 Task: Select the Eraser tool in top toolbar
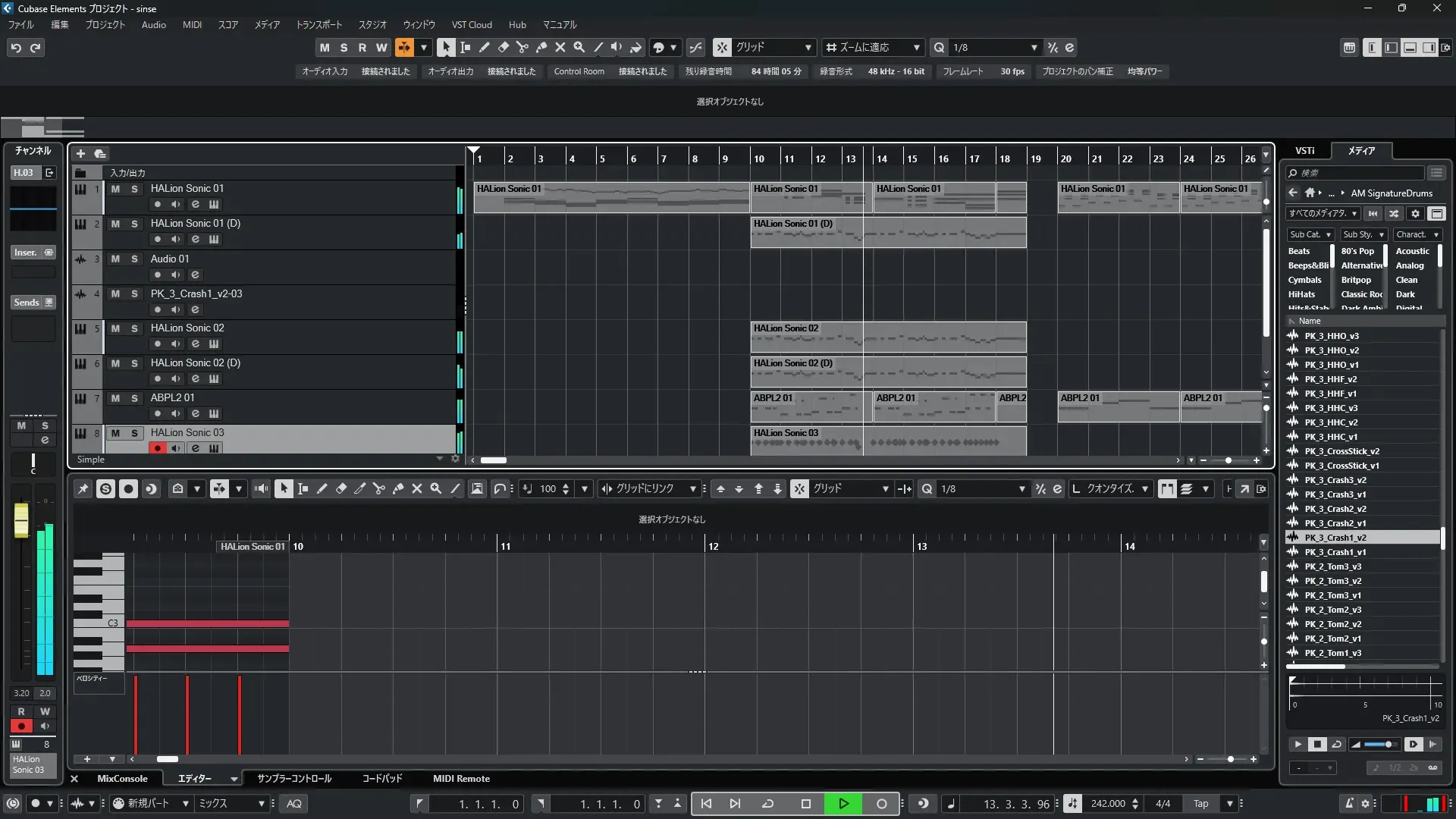(503, 47)
